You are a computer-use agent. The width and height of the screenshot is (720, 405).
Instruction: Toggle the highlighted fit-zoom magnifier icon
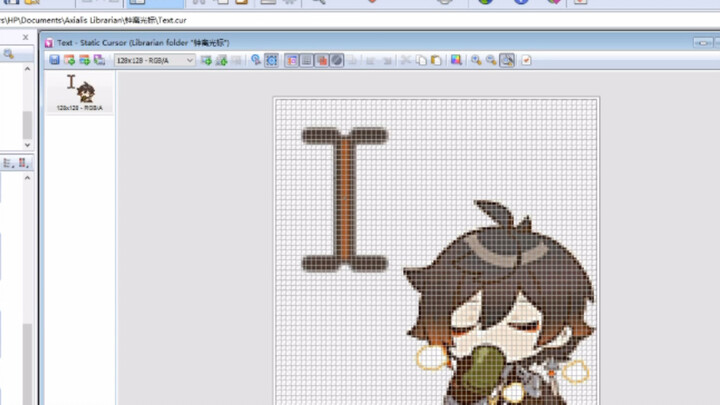pyautogui.click(x=507, y=60)
